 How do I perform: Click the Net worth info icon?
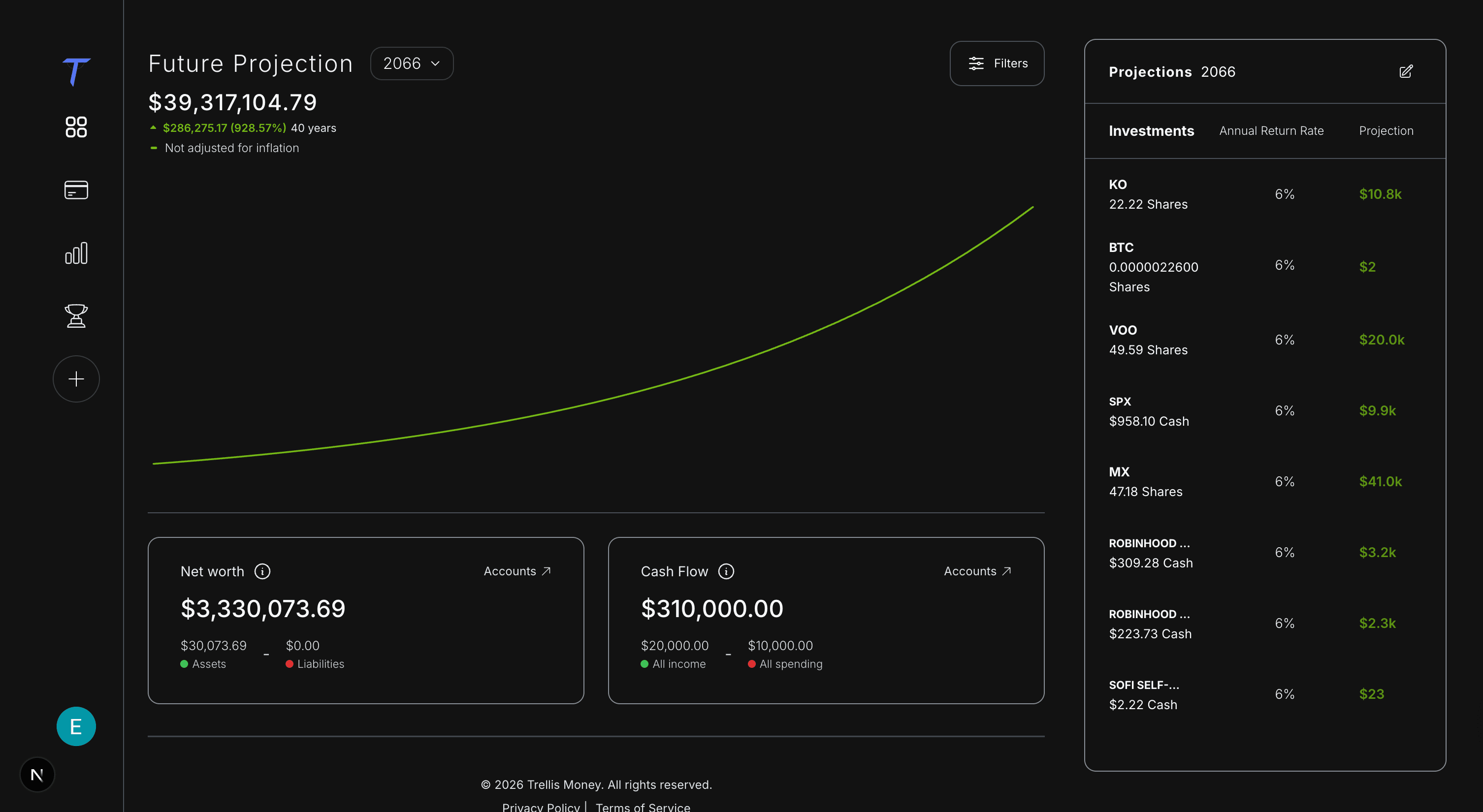click(262, 571)
